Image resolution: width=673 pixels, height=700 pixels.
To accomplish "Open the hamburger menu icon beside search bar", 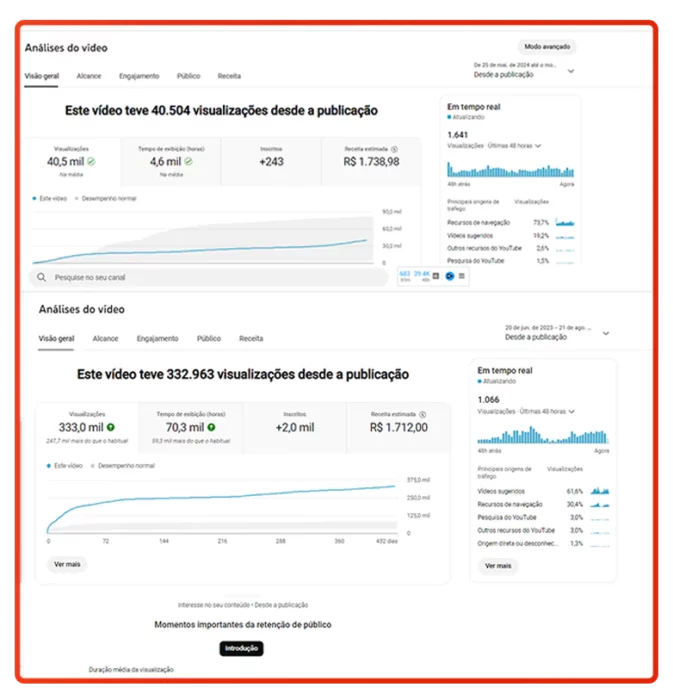I will 462,275.
